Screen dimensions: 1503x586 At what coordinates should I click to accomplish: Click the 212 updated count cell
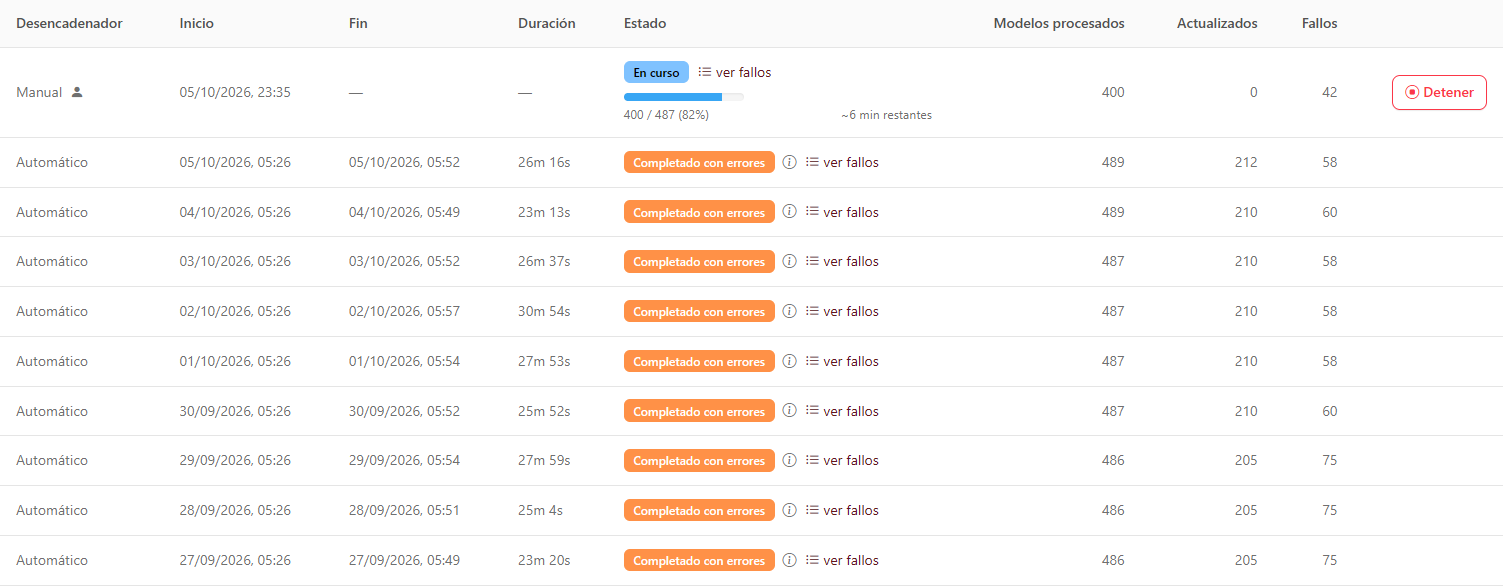click(x=1246, y=162)
